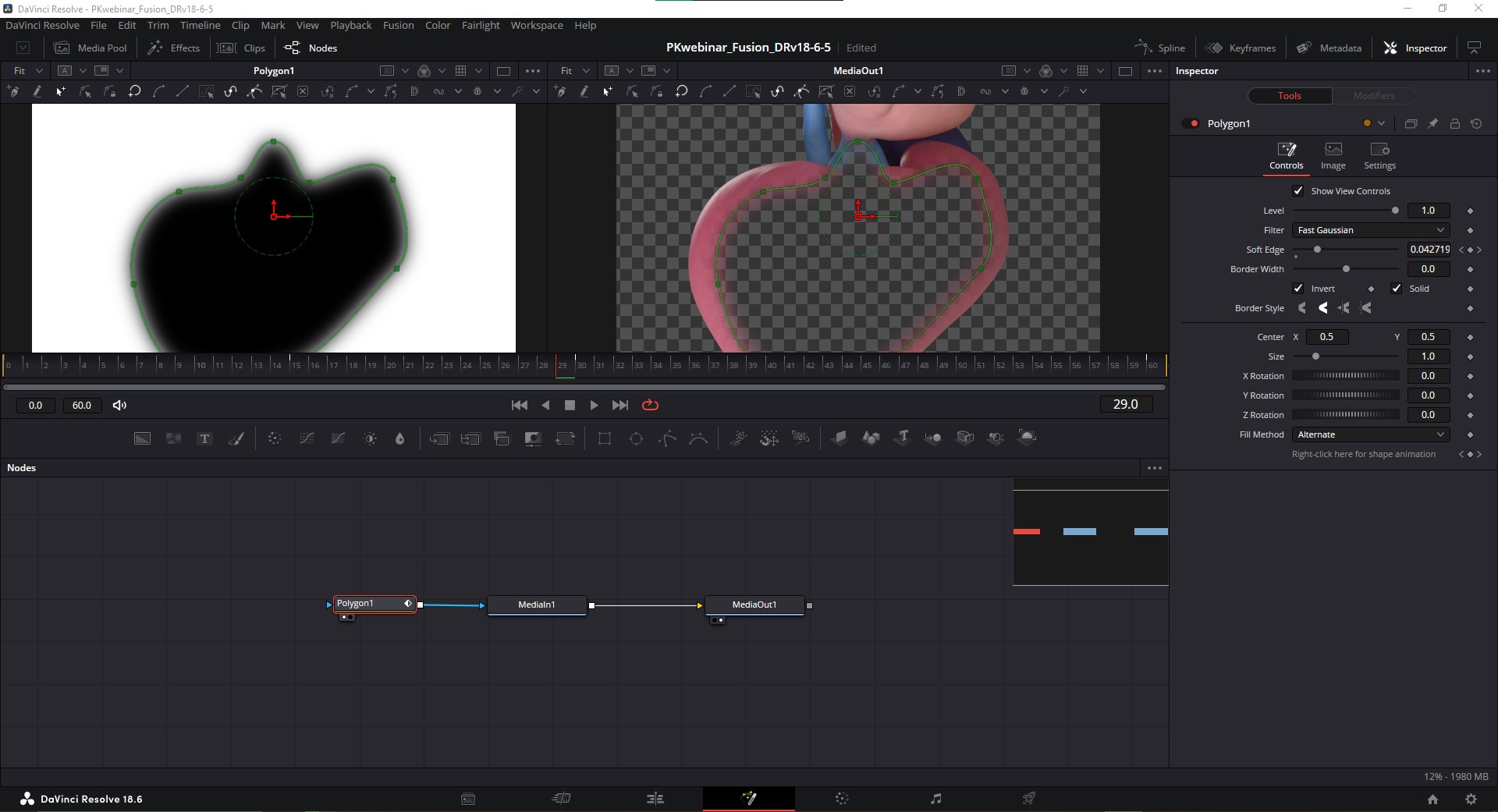Viewport: 1498px width, 812px height.
Task: Toggle audio mute speaker icon
Action: click(x=119, y=405)
